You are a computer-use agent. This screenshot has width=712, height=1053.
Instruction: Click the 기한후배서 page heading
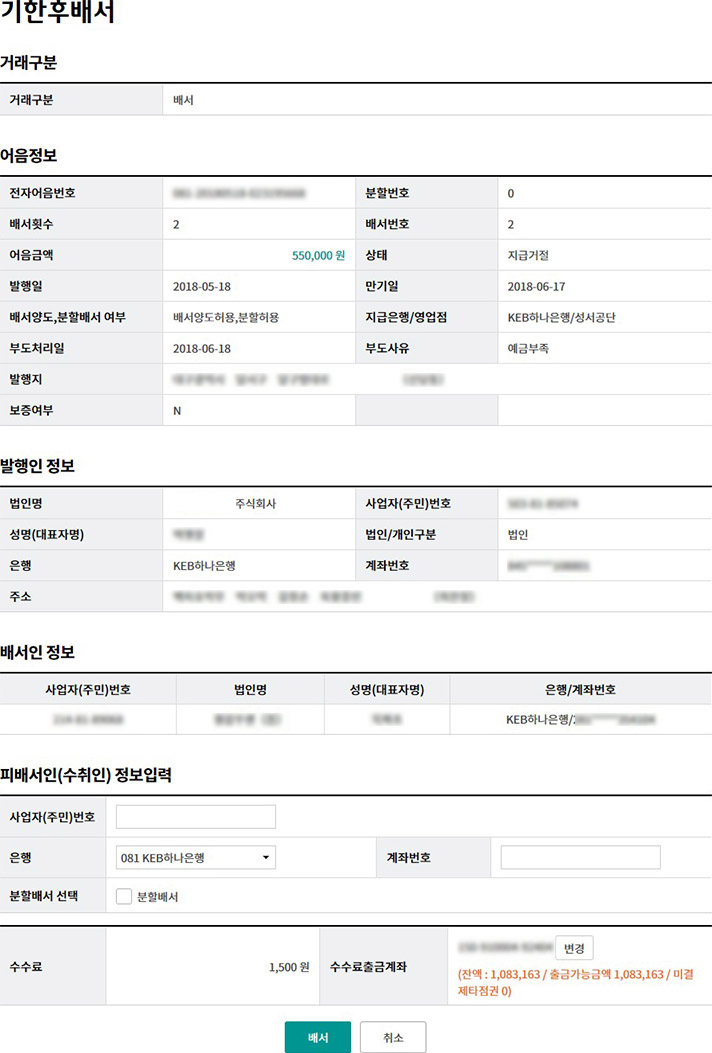58,16
